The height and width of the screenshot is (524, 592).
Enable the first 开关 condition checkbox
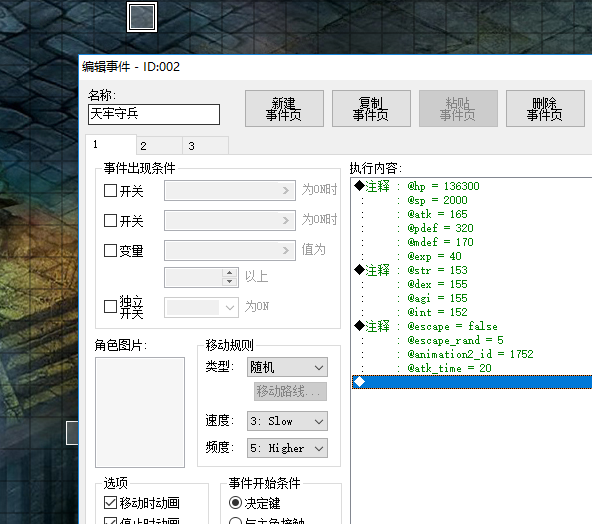tap(110, 190)
